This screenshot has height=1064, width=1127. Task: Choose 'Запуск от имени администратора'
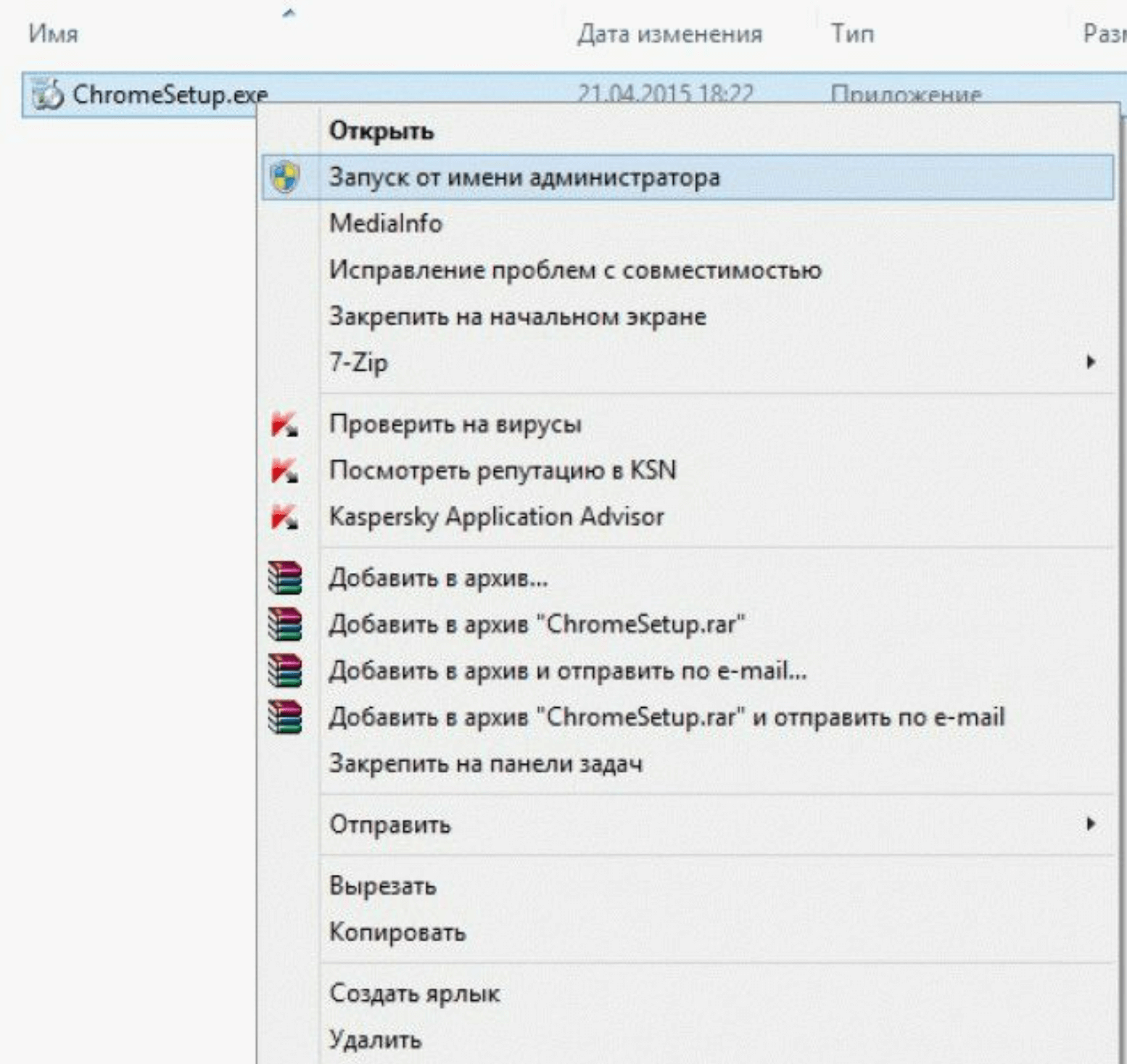click(524, 177)
